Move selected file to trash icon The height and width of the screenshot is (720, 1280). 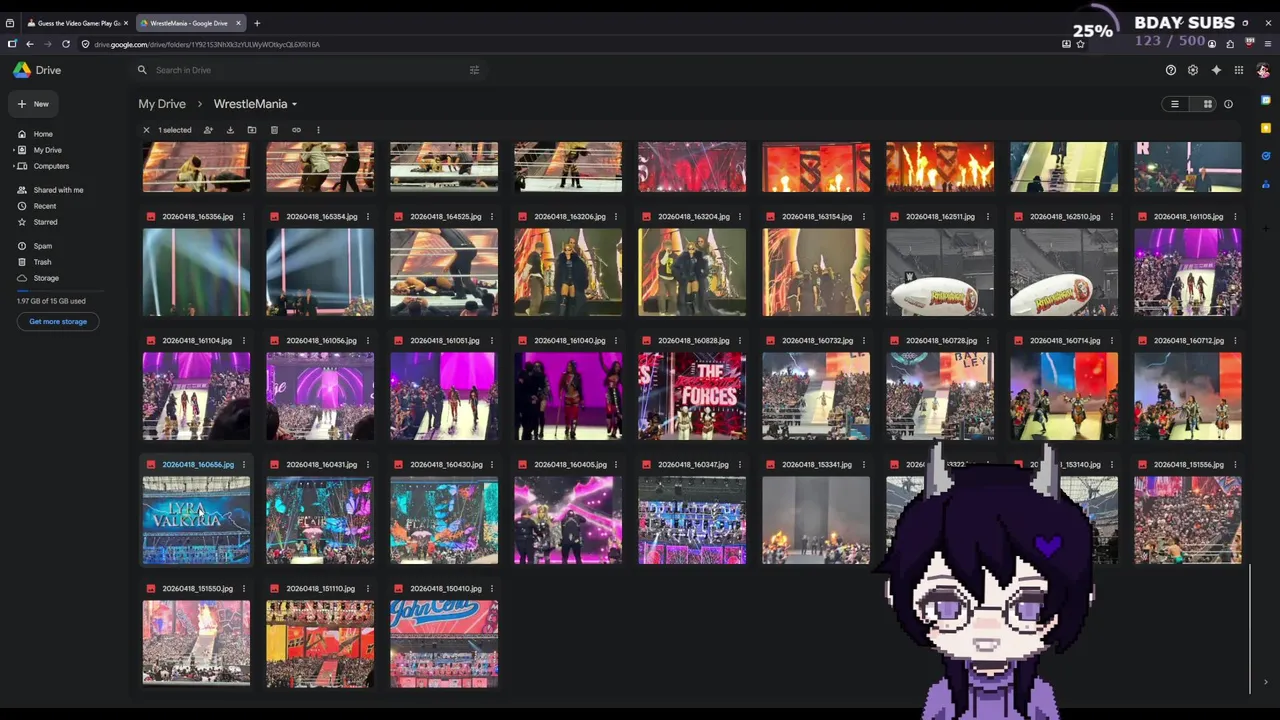(274, 130)
